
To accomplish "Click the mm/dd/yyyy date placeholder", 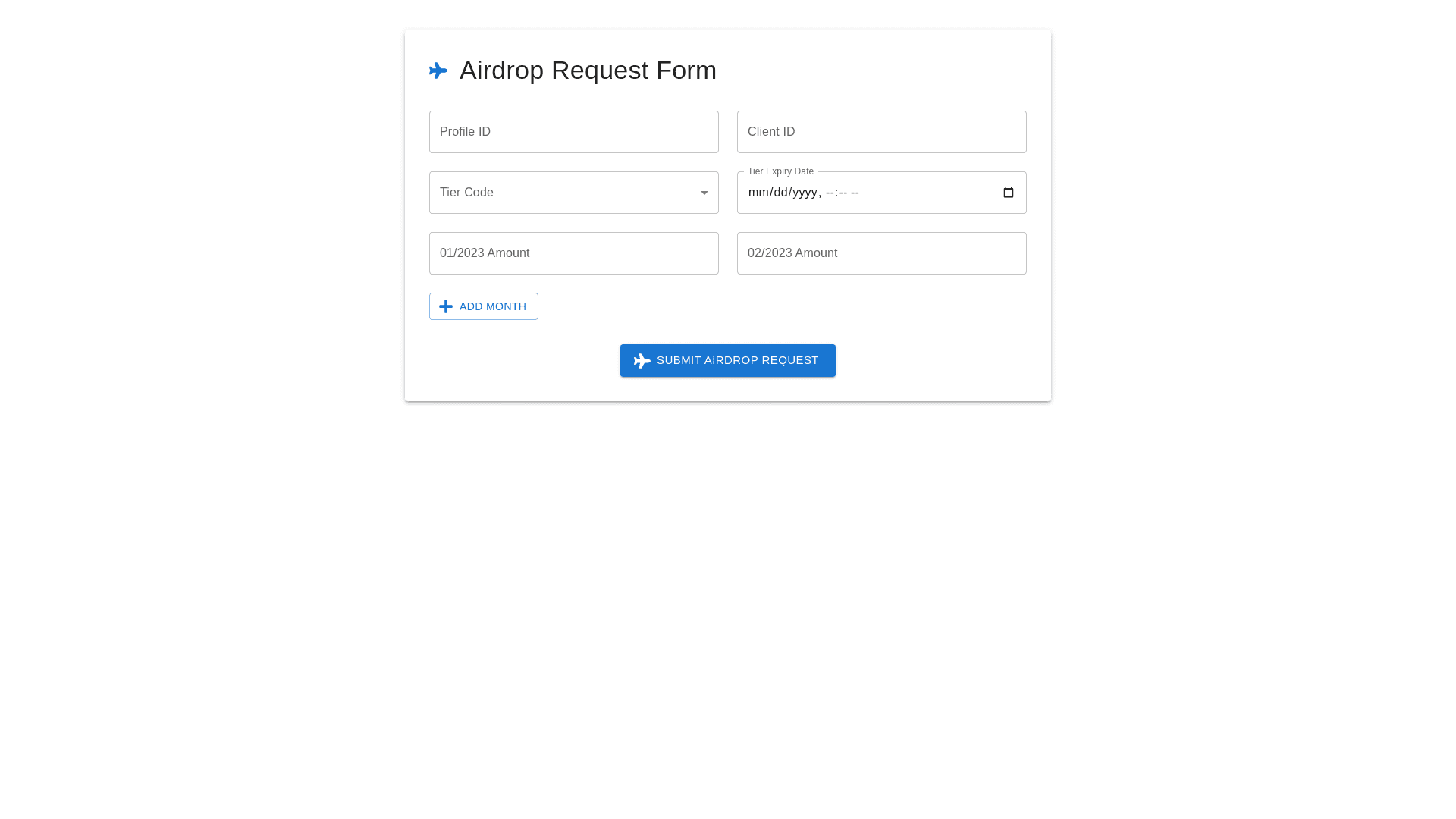I will click(x=783, y=193).
